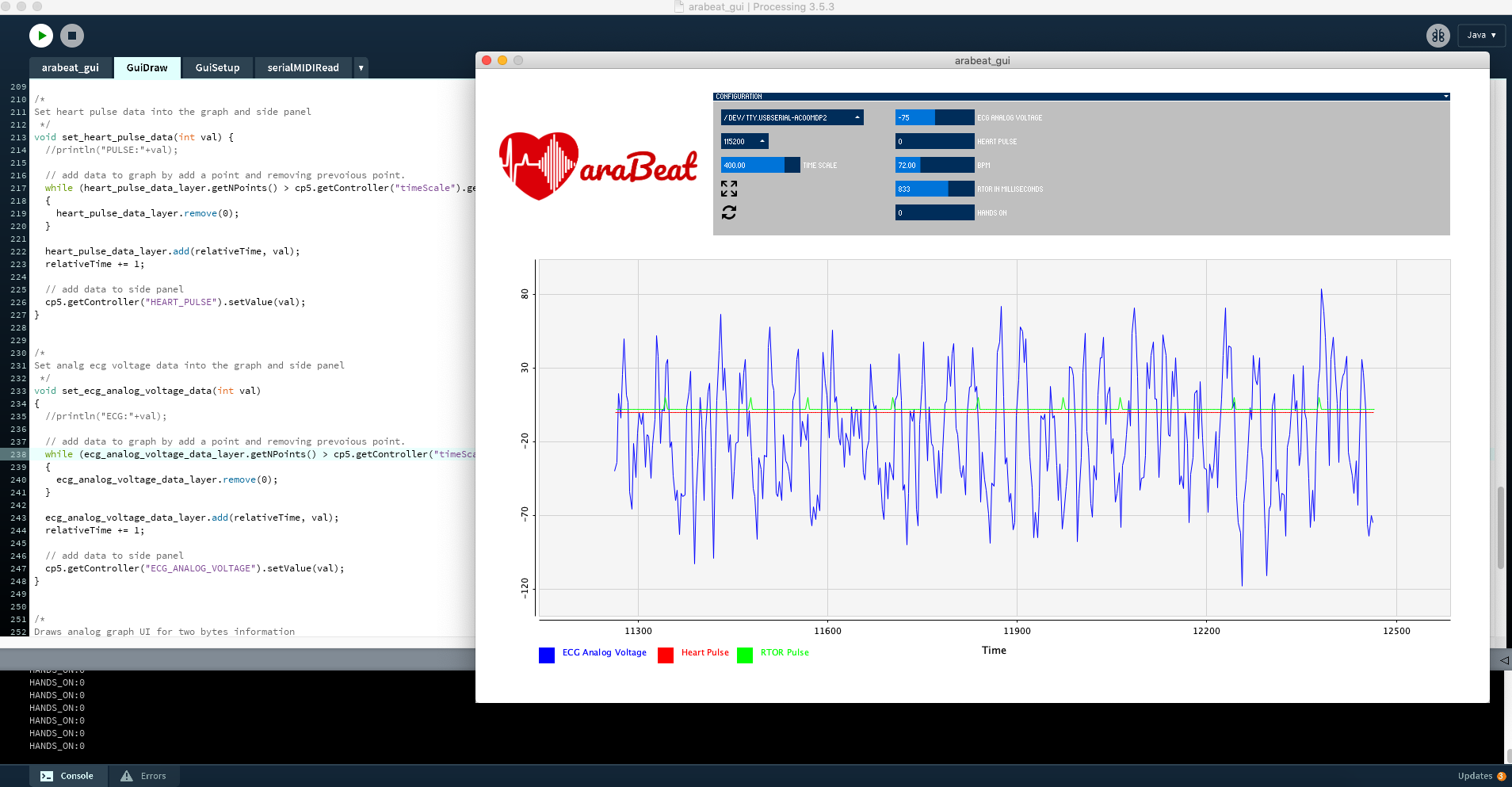Open the Console panel

click(67, 776)
